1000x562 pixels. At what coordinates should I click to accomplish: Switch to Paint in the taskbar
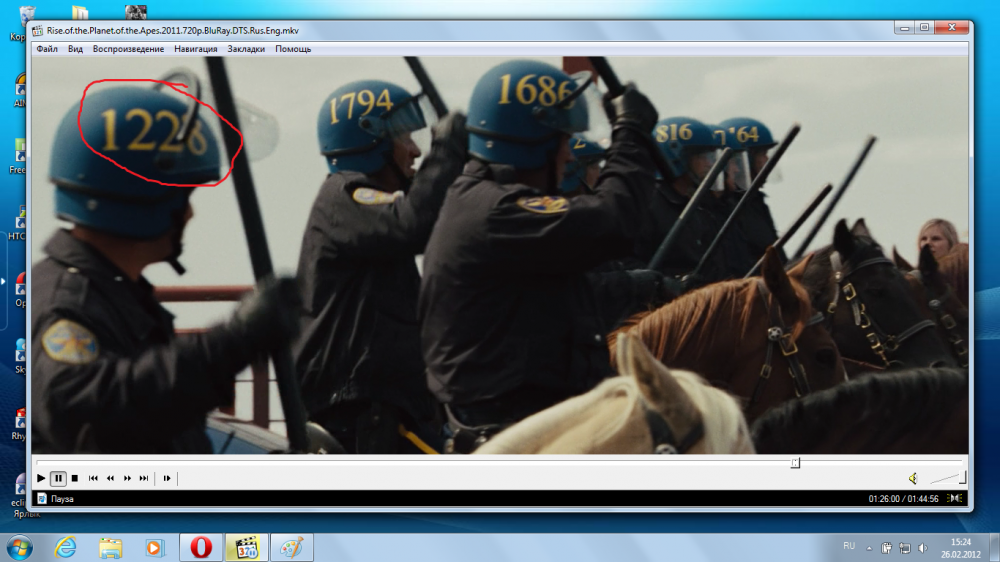click(291, 547)
